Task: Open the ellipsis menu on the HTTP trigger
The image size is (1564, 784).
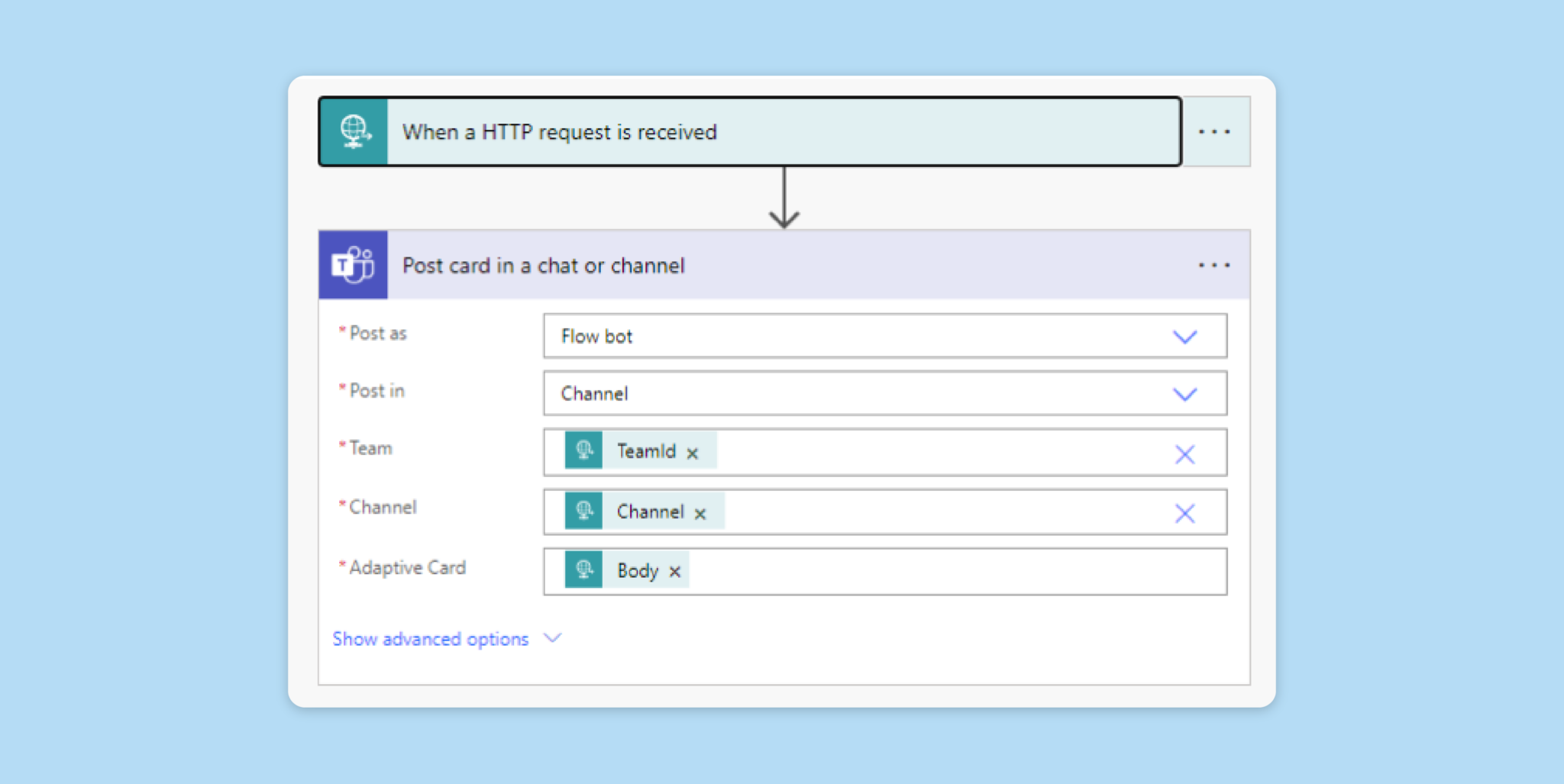Action: pyautogui.click(x=1215, y=131)
